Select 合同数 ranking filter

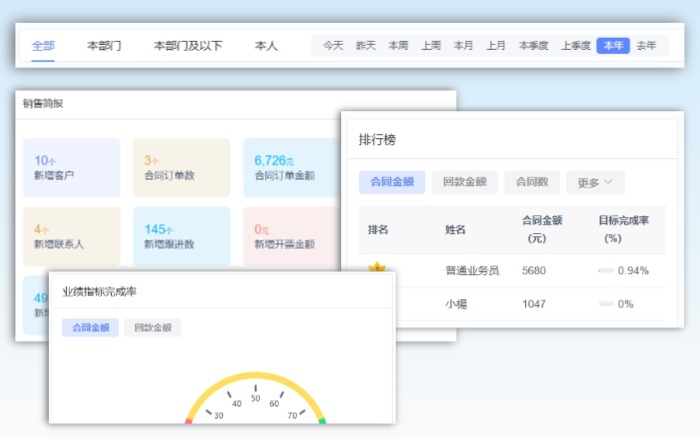(x=532, y=182)
